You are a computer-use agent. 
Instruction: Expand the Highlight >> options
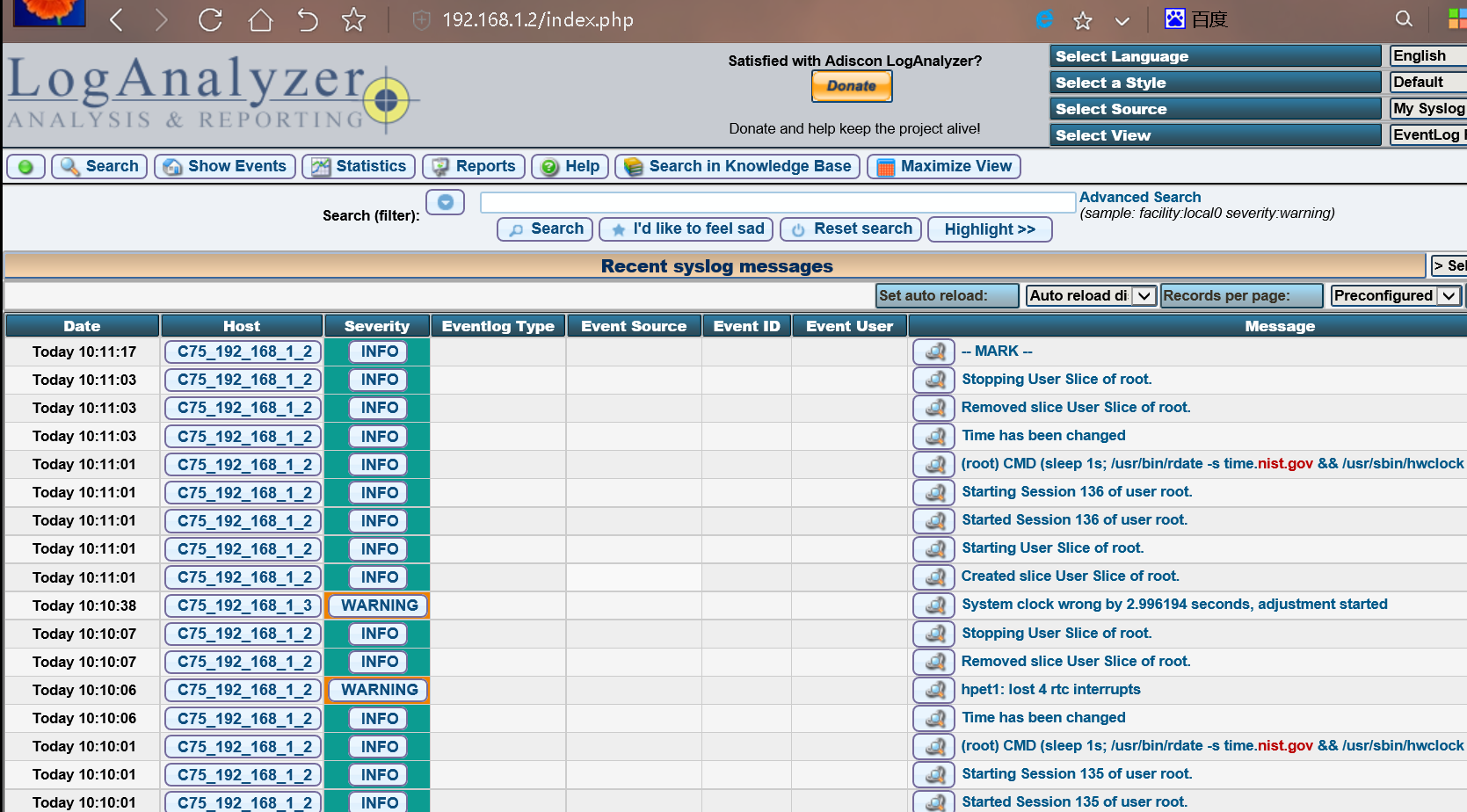[990, 229]
